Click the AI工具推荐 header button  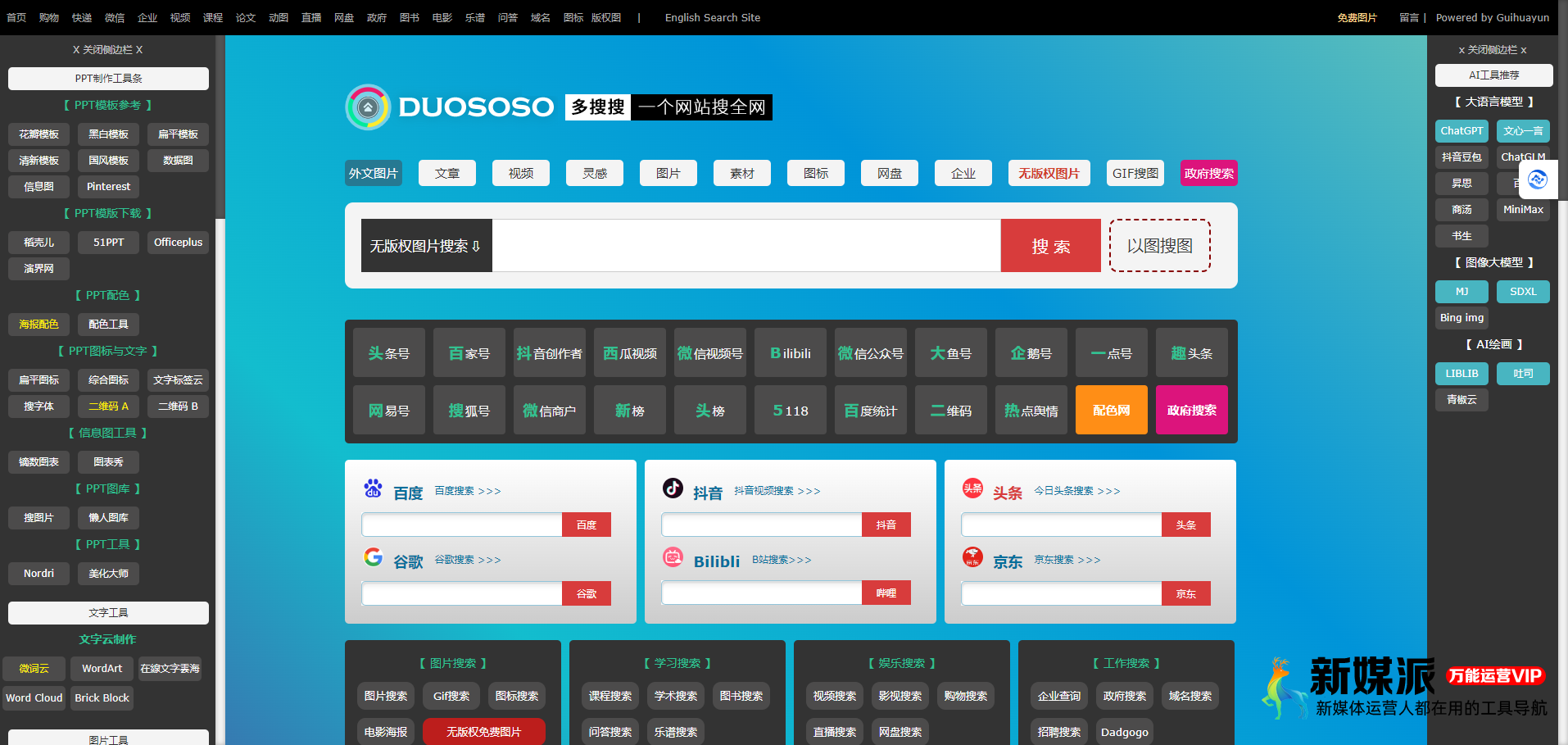pyautogui.click(x=1493, y=75)
